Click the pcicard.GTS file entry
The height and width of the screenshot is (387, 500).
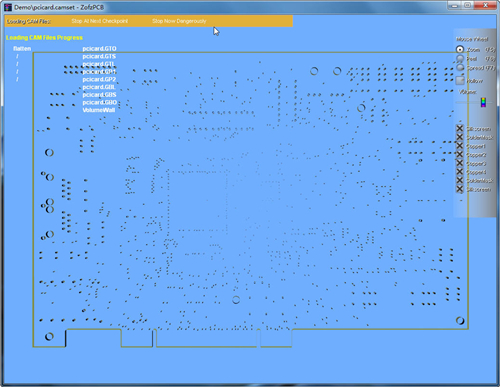99,56
